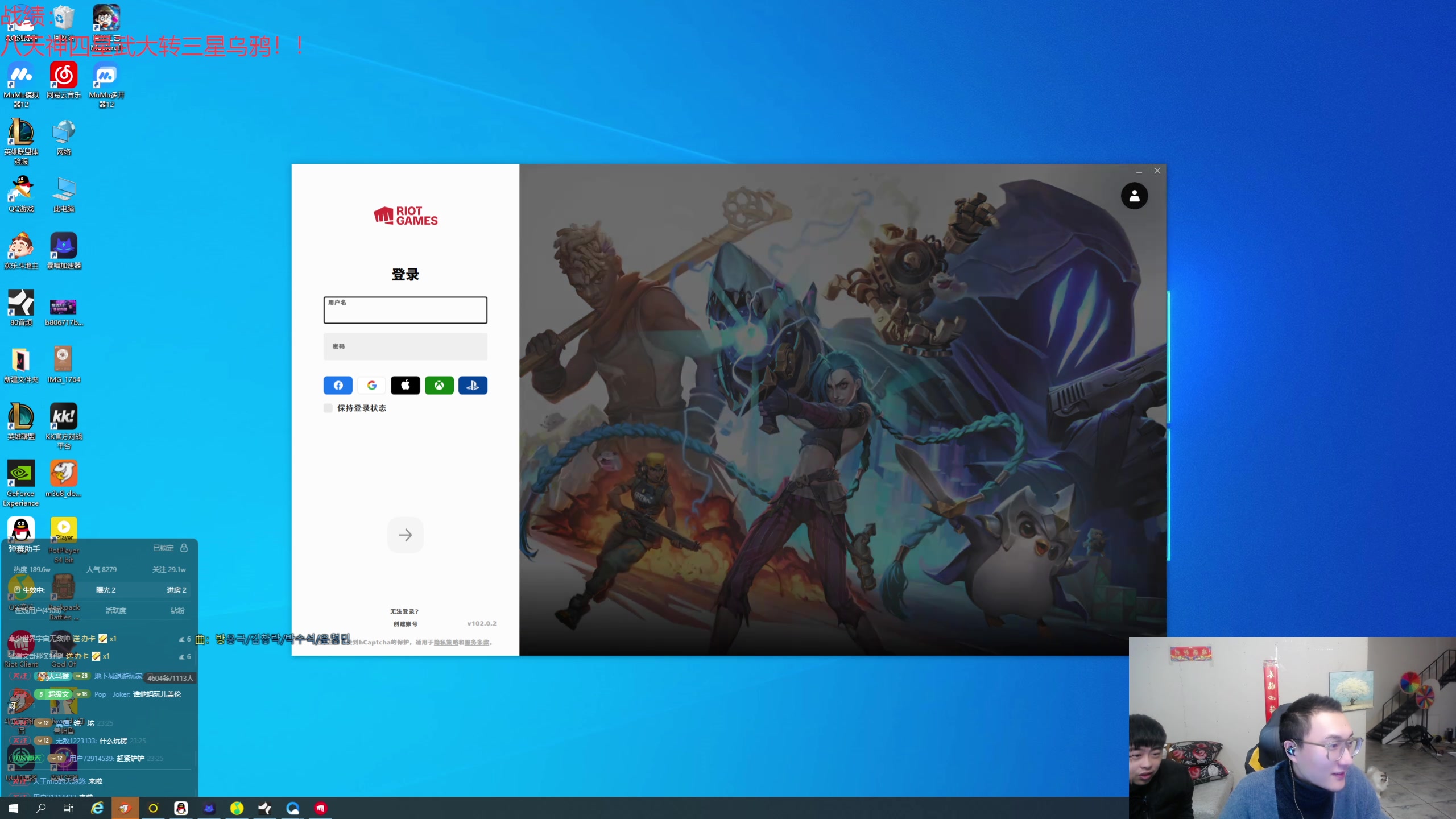Viewport: 1456px width, 819px height.
Task: Sign in with the Facebook button
Action: [x=338, y=385]
